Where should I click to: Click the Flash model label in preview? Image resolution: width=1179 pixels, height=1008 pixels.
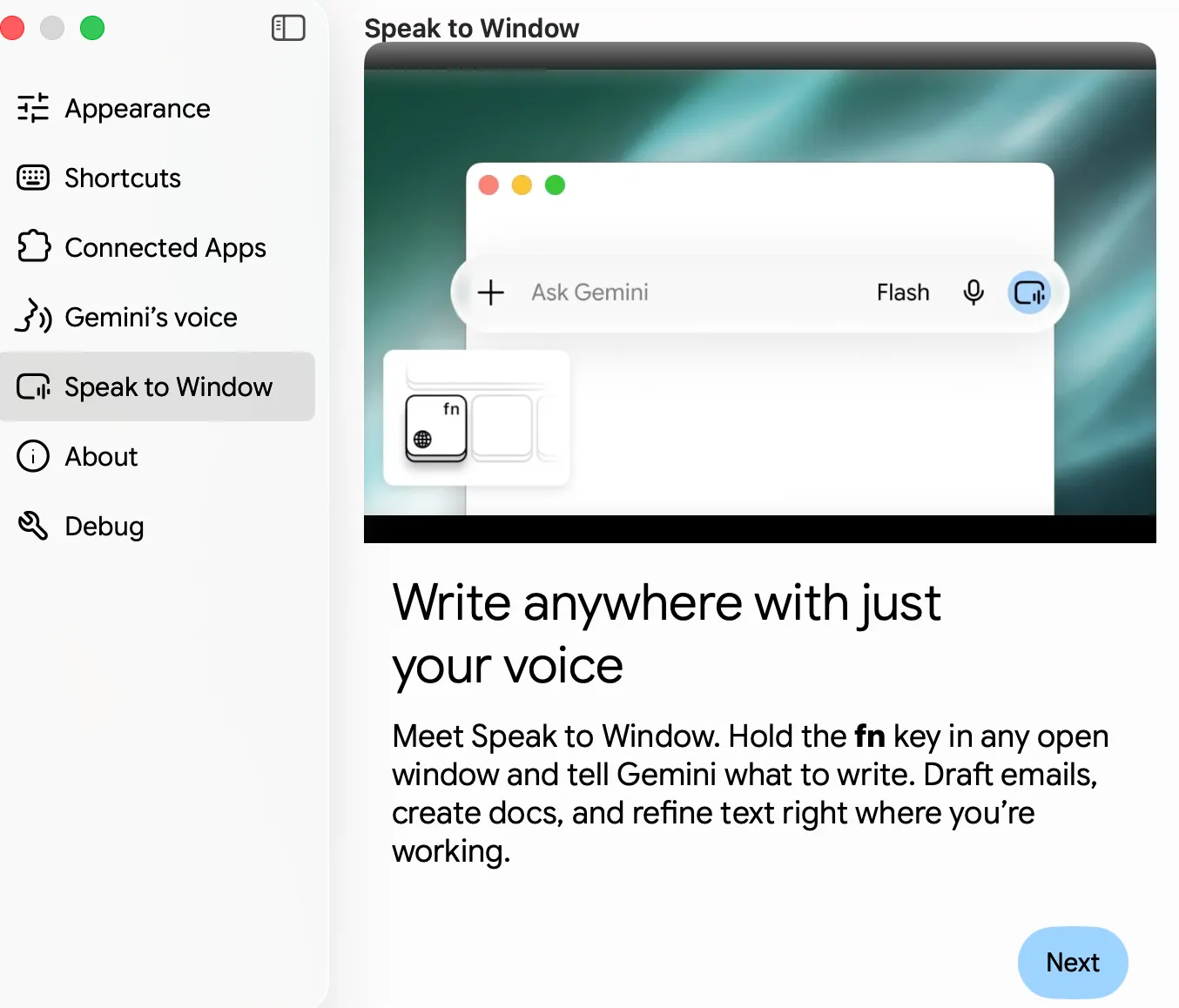click(x=903, y=292)
